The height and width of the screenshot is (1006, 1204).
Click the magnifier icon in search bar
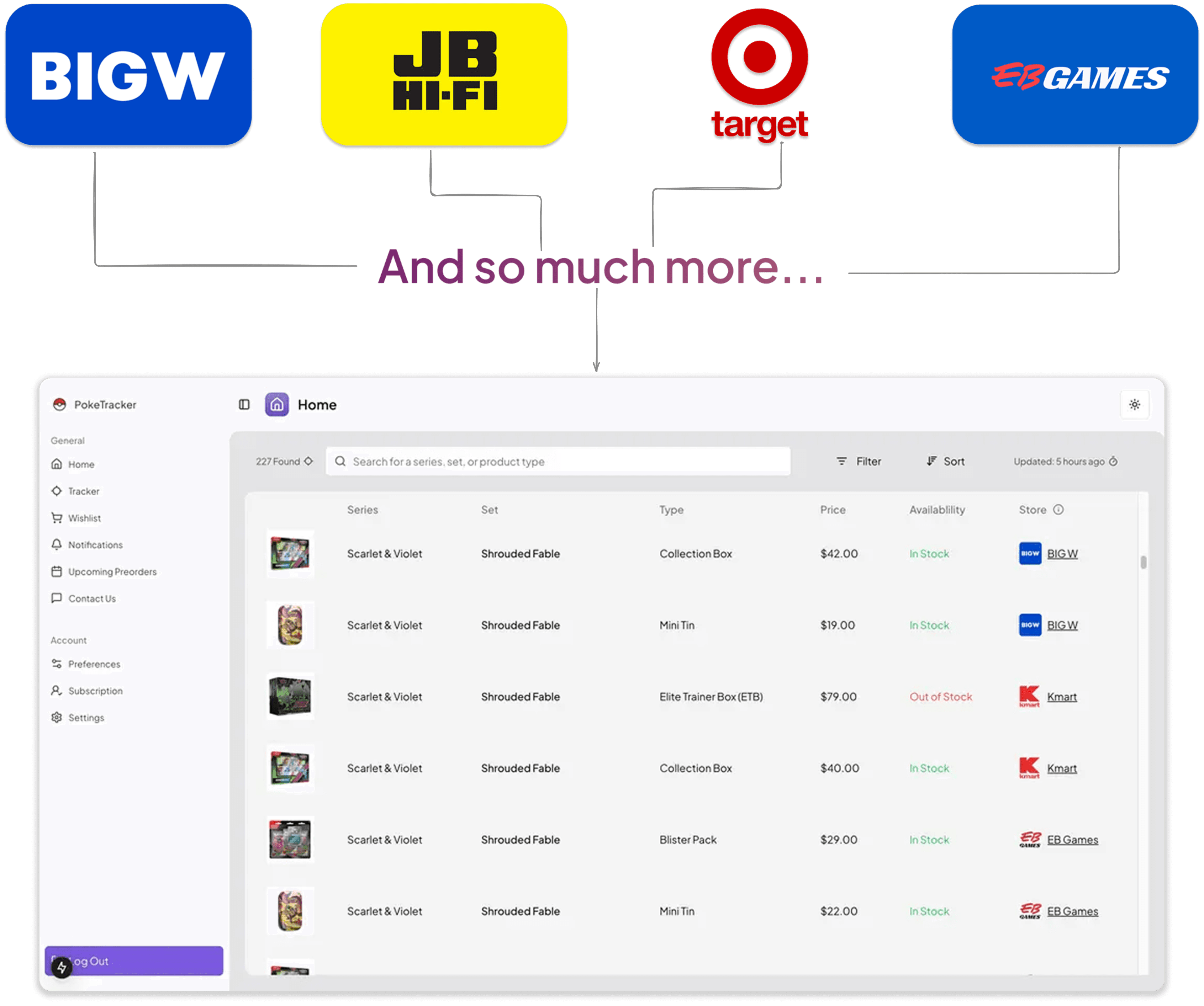[341, 462]
